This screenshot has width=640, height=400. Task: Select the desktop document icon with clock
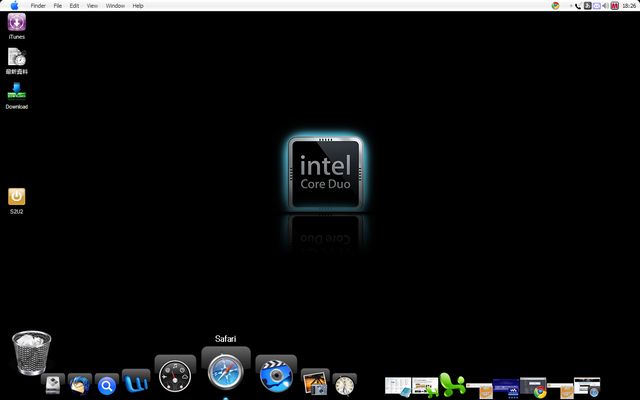[17, 61]
